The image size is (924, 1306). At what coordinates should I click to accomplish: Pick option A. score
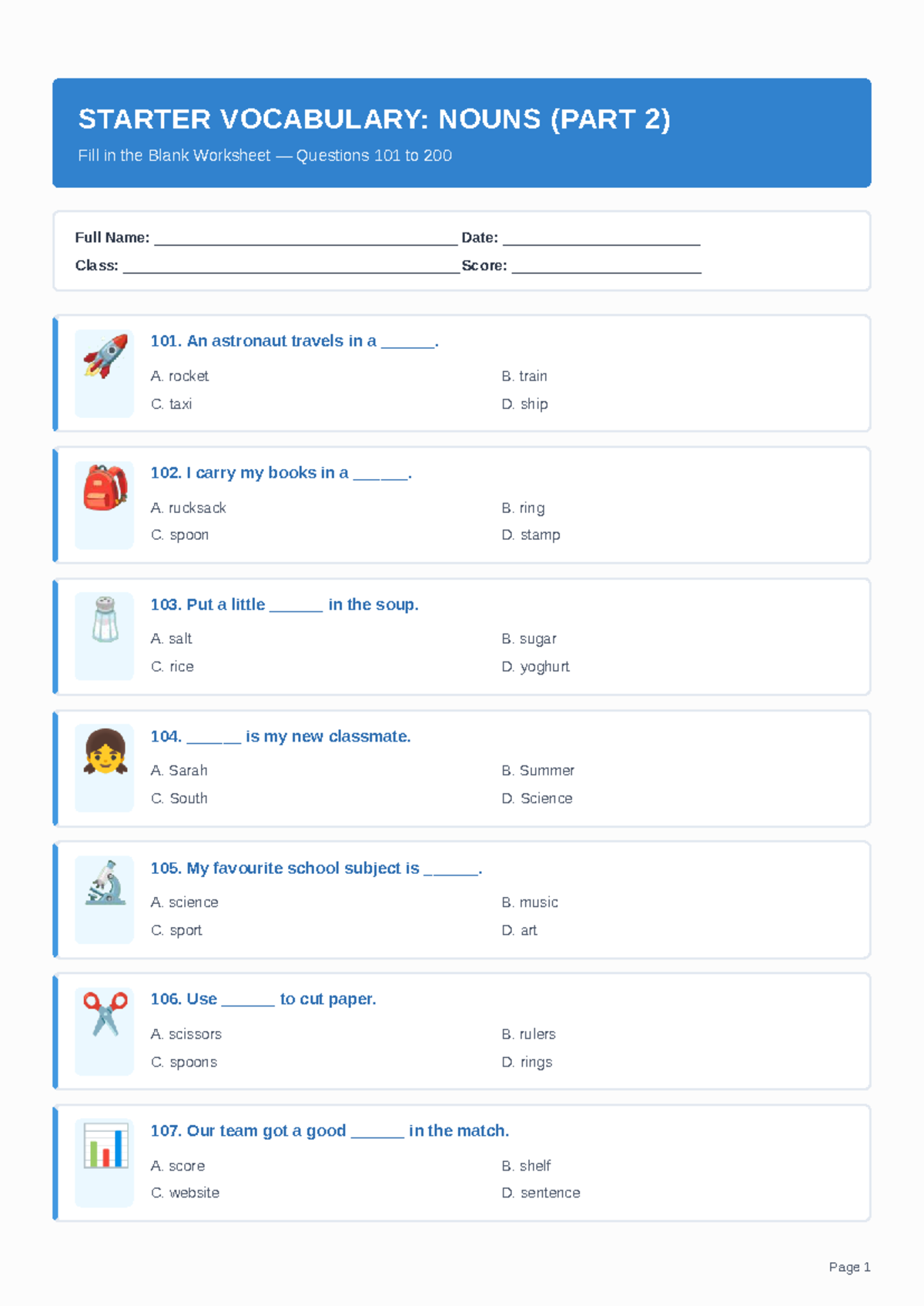pos(177,1166)
